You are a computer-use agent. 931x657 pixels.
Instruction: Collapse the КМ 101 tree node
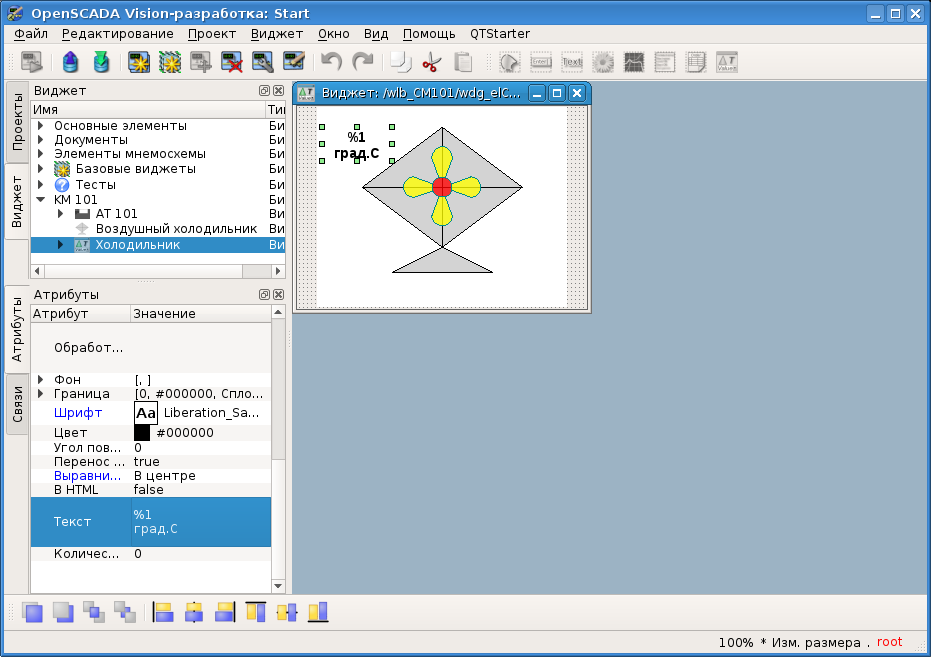(x=41, y=199)
